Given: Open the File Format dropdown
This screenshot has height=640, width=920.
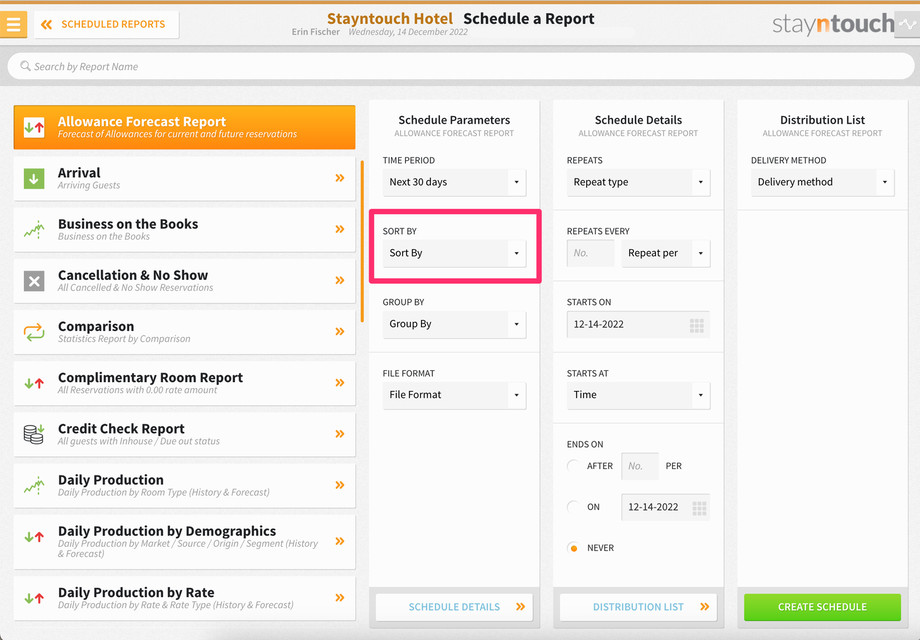Looking at the screenshot, I should (x=454, y=395).
